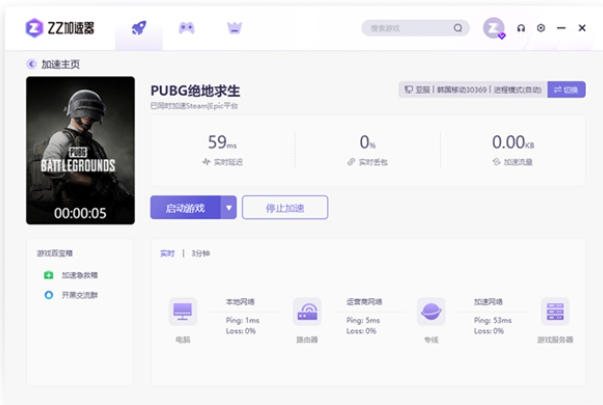The image size is (603, 405).
Task: Click the 59ms latency value
Action: pyautogui.click(x=222, y=142)
